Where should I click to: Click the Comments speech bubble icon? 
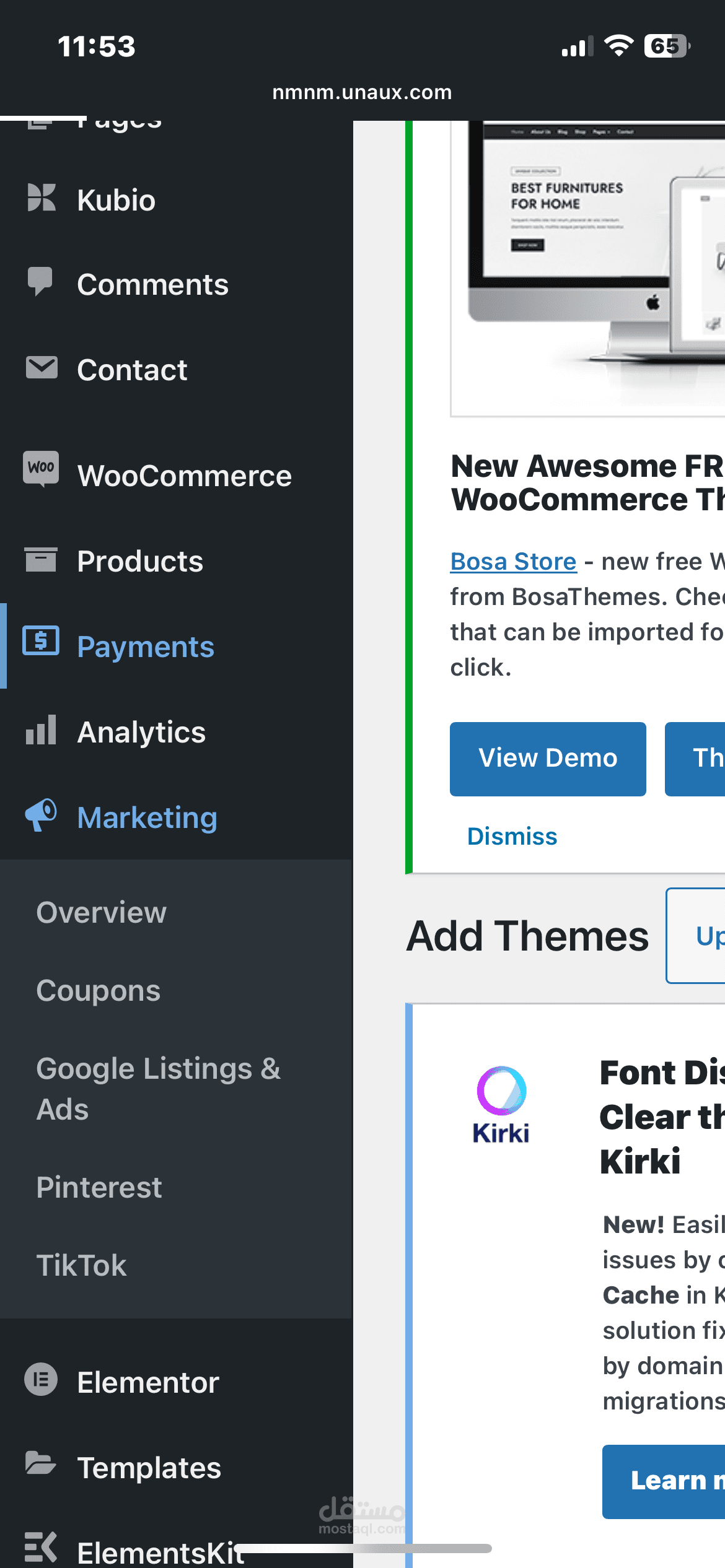tap(40, 282)
